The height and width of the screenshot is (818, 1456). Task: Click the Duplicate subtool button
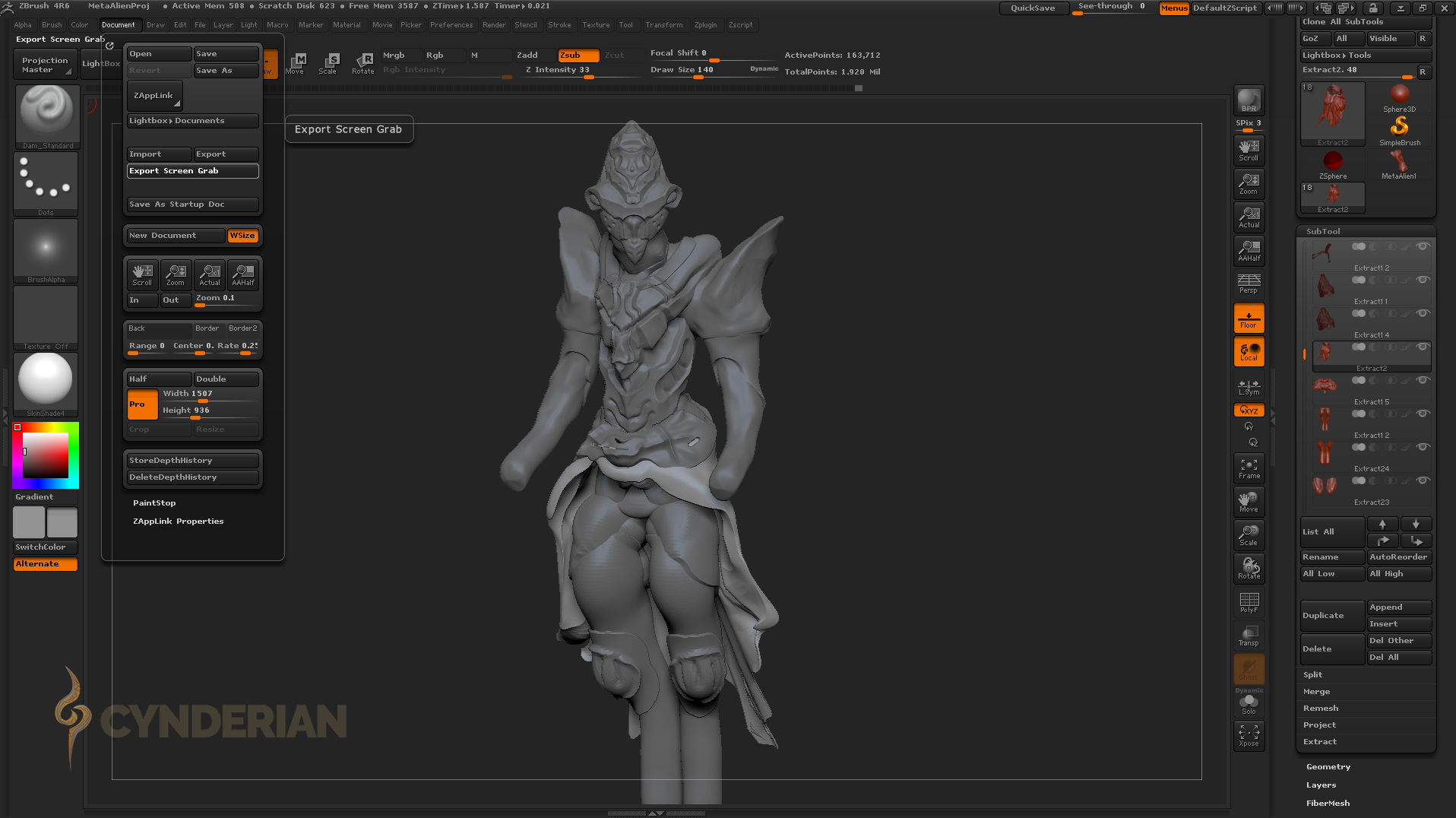(1332, 616)
